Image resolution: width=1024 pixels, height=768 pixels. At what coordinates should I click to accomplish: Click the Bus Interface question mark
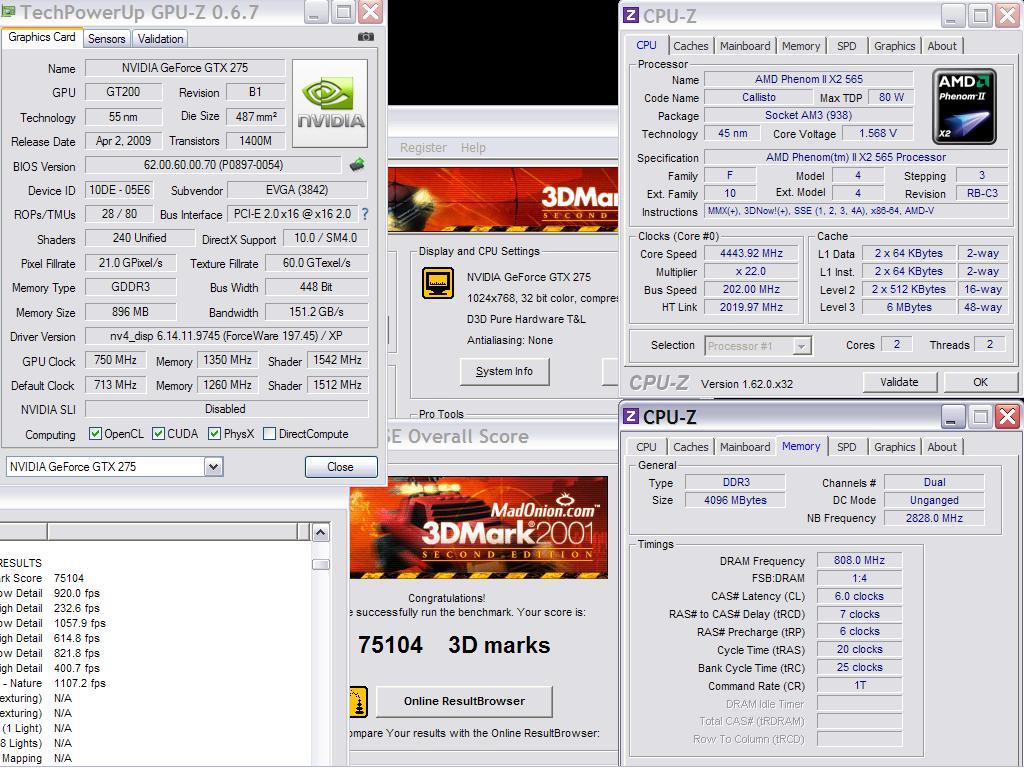pos(365,214)
